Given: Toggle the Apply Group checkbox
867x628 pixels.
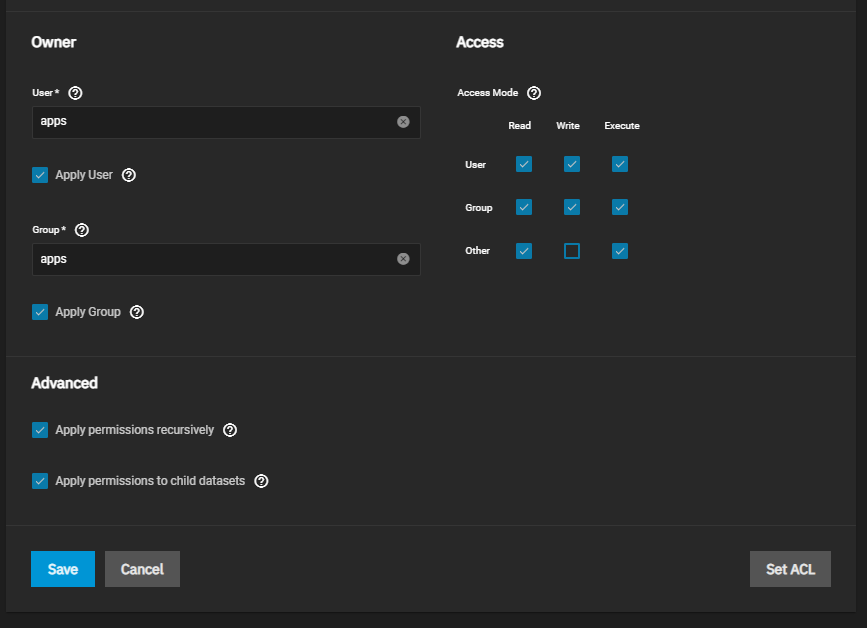Looking at the screenshot, I should [x=40, y=312].
